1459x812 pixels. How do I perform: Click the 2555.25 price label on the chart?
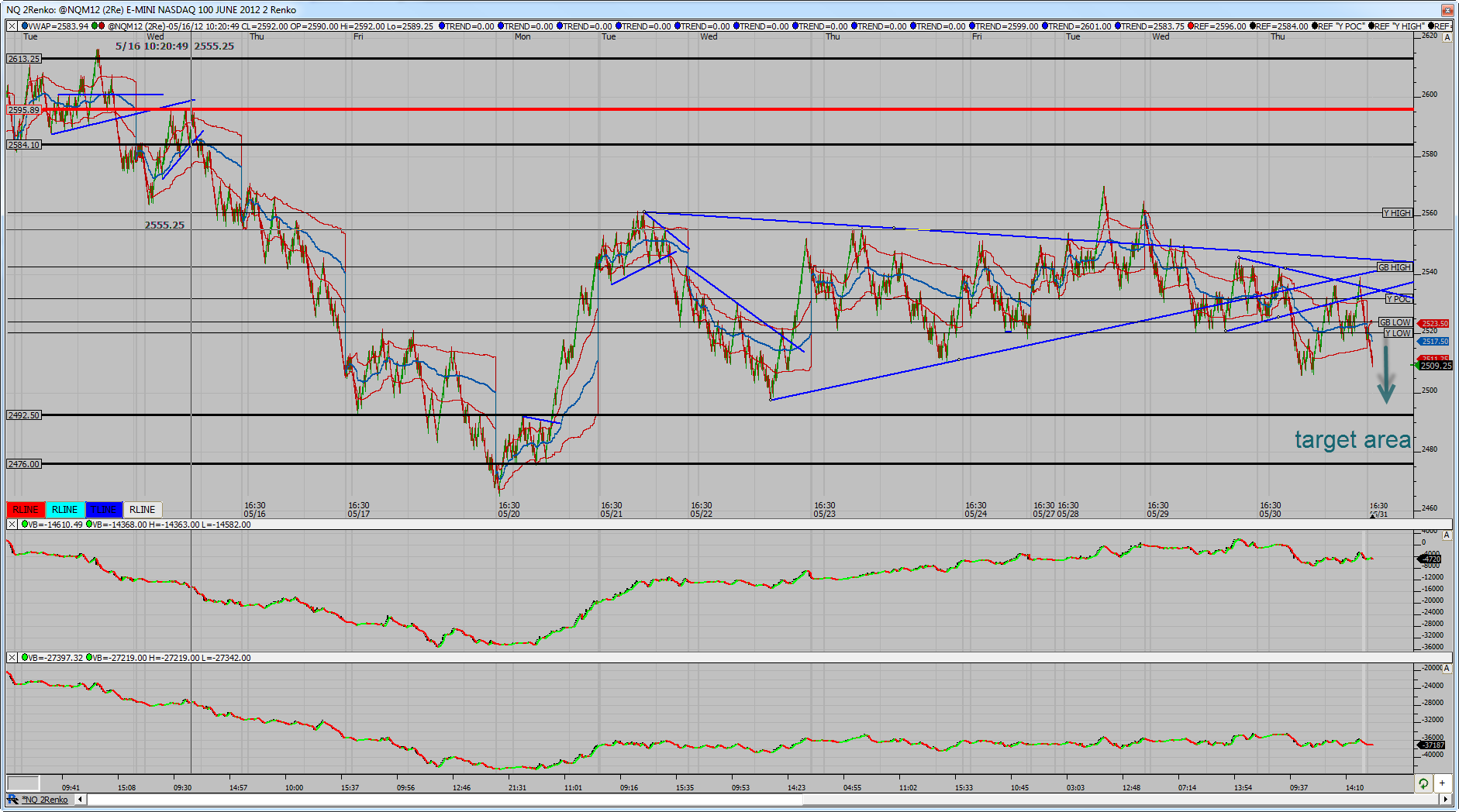[x=164, y=225]
